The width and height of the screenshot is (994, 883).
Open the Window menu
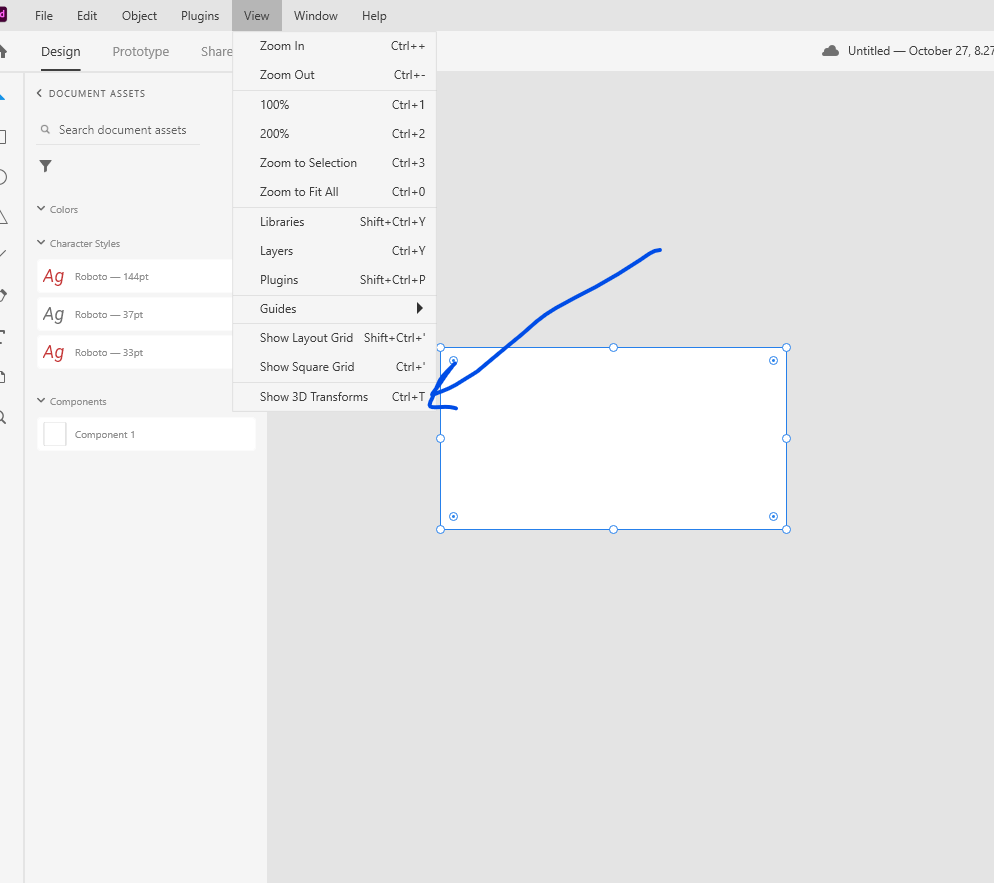coord(316,16)
